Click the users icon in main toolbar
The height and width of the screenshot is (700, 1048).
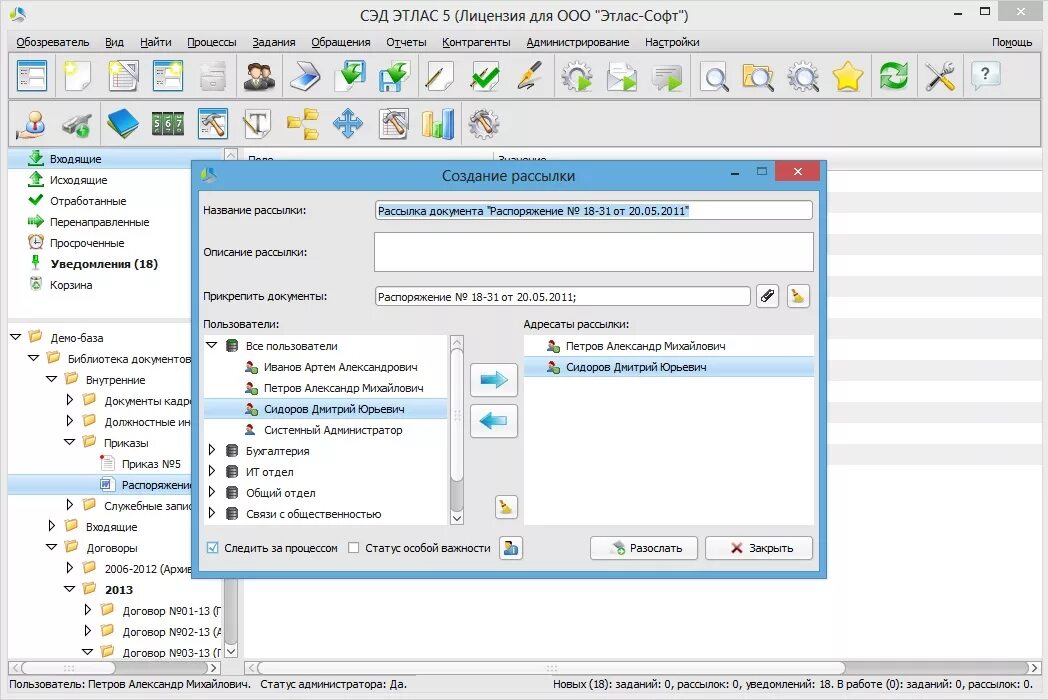[259, 76]
